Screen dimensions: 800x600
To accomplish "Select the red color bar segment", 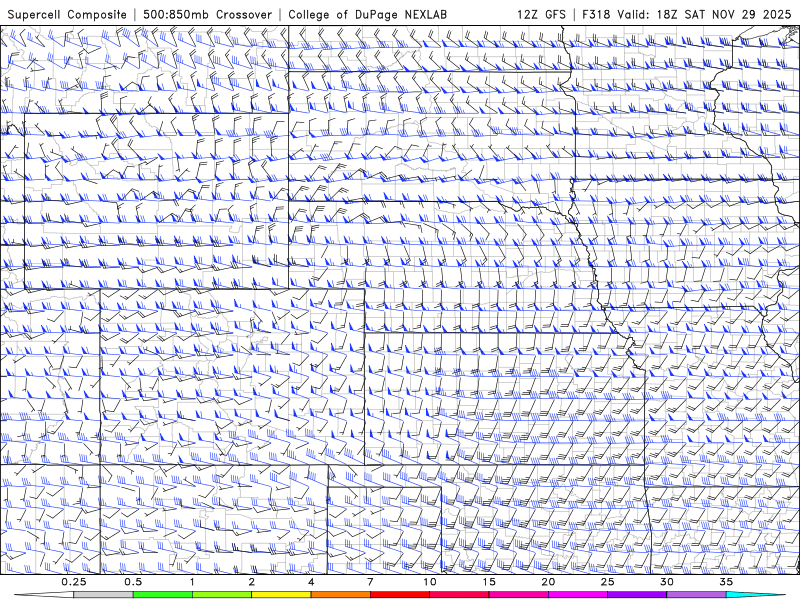I will click(x=399, y=595).
